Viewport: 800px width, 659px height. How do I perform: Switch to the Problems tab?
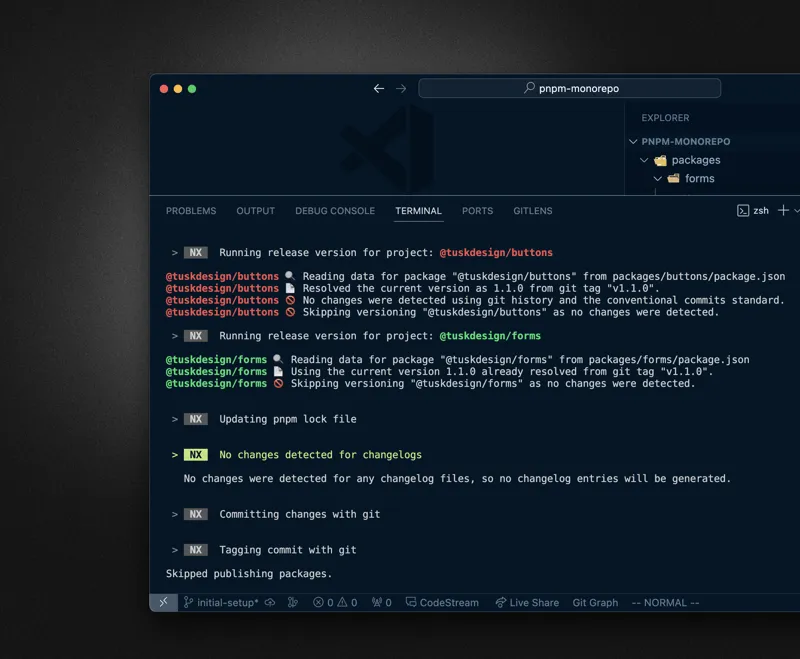(191, 211)
